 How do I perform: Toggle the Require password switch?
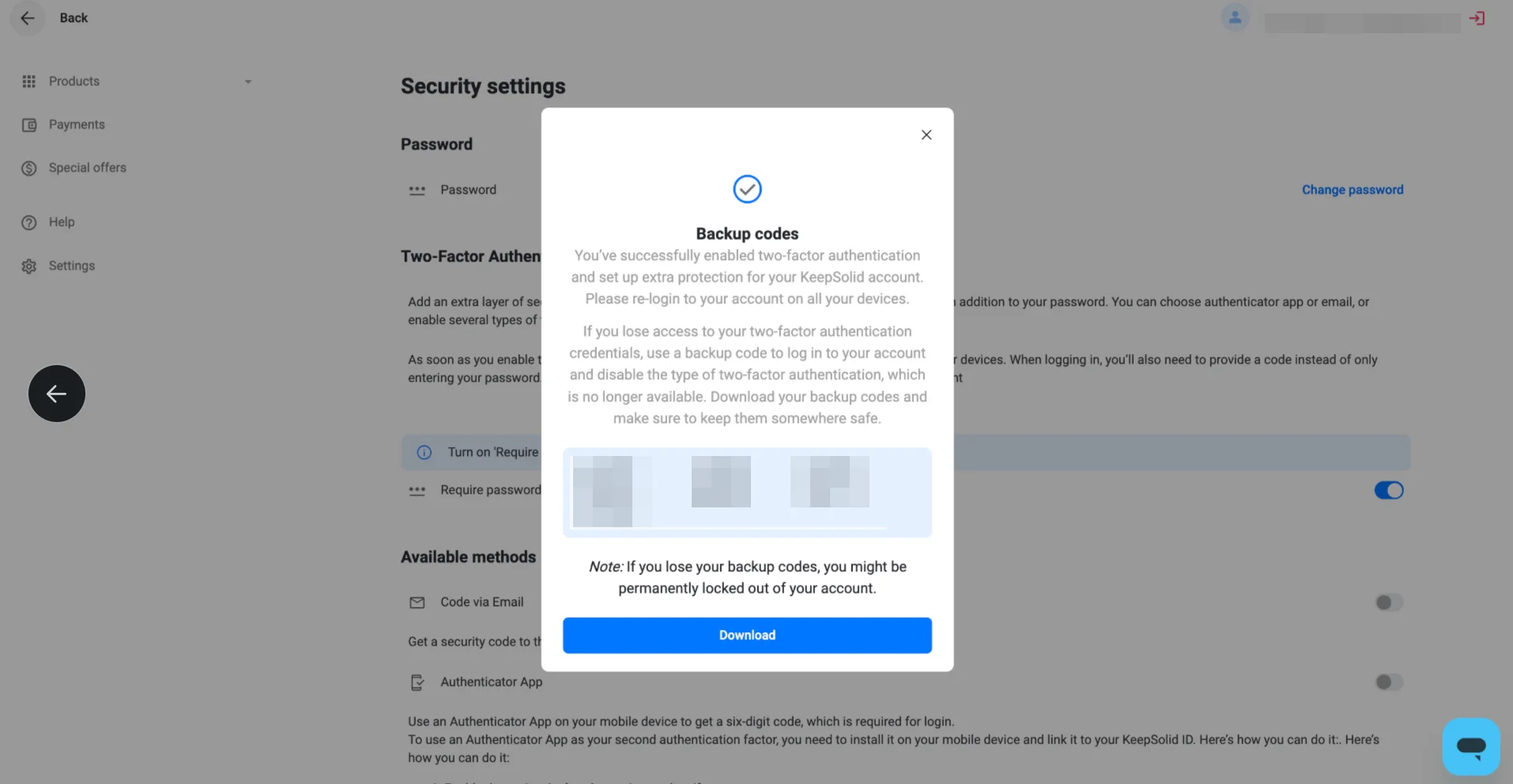coord(1389,491)
